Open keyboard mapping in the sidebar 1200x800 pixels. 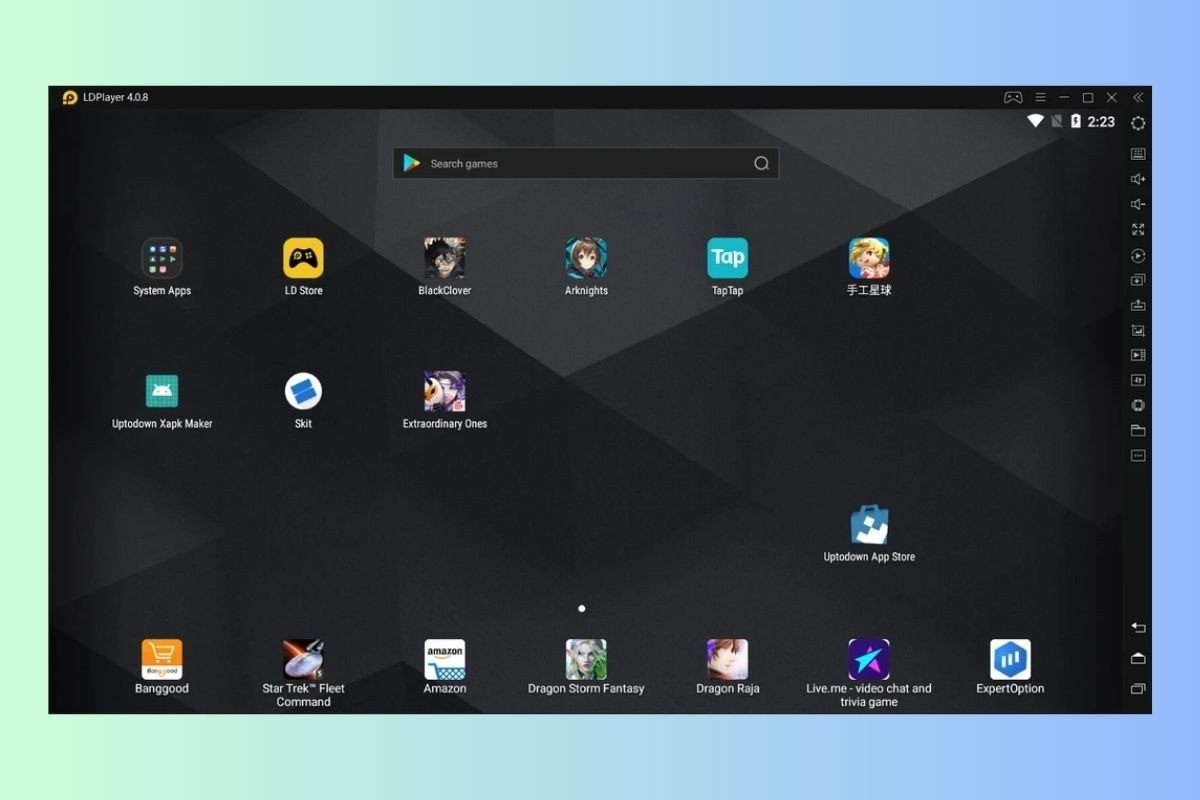point(1138,154)
